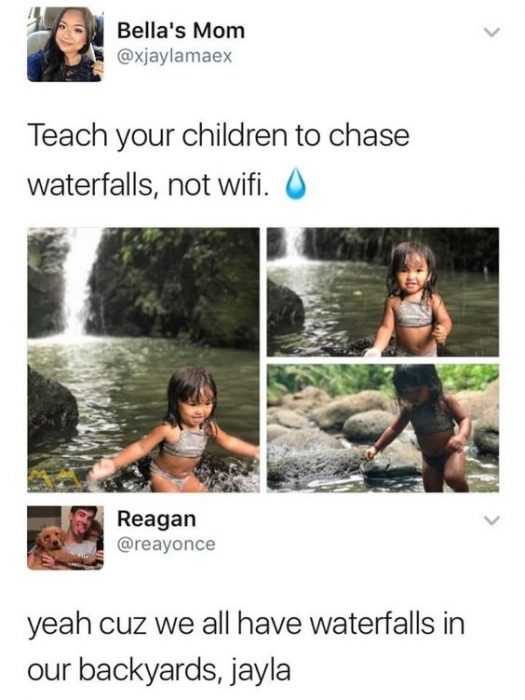The height and width of the screenshot is (700, 525).
Task: Open the Reagan display name
Action: click(156, 519)
